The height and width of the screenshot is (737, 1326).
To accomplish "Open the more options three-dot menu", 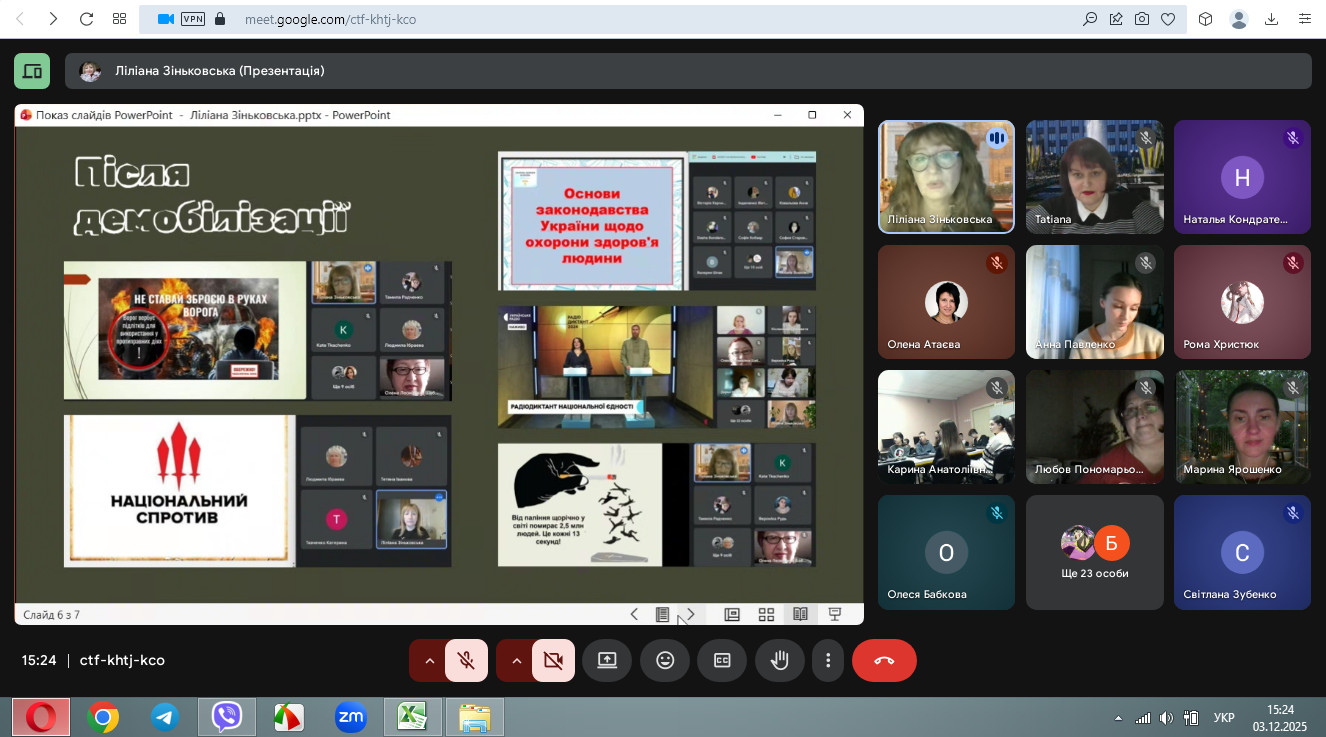I will pyautogui.click(x=828, y=660).
